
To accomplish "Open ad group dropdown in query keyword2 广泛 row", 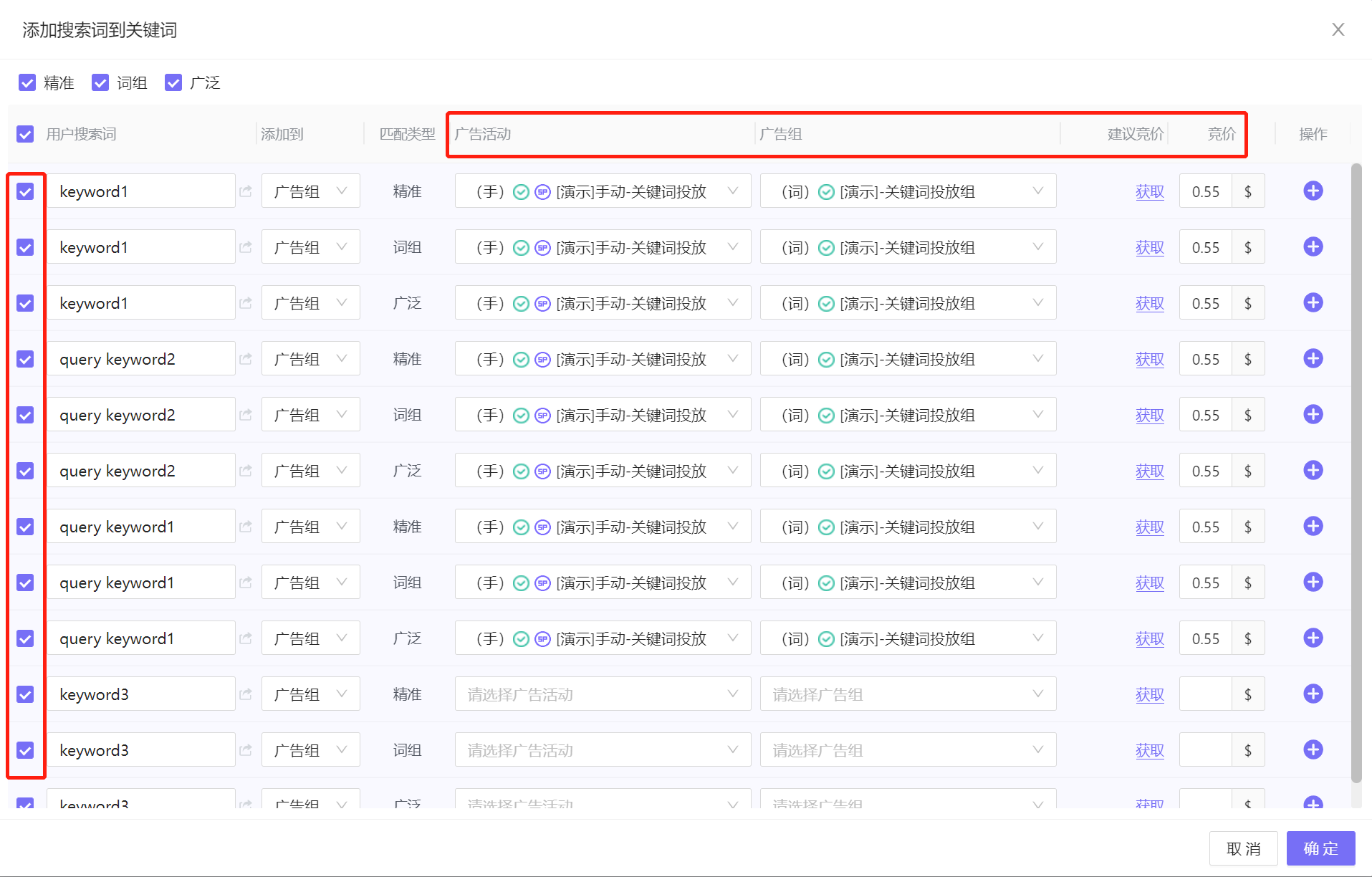I will [908, 471].
